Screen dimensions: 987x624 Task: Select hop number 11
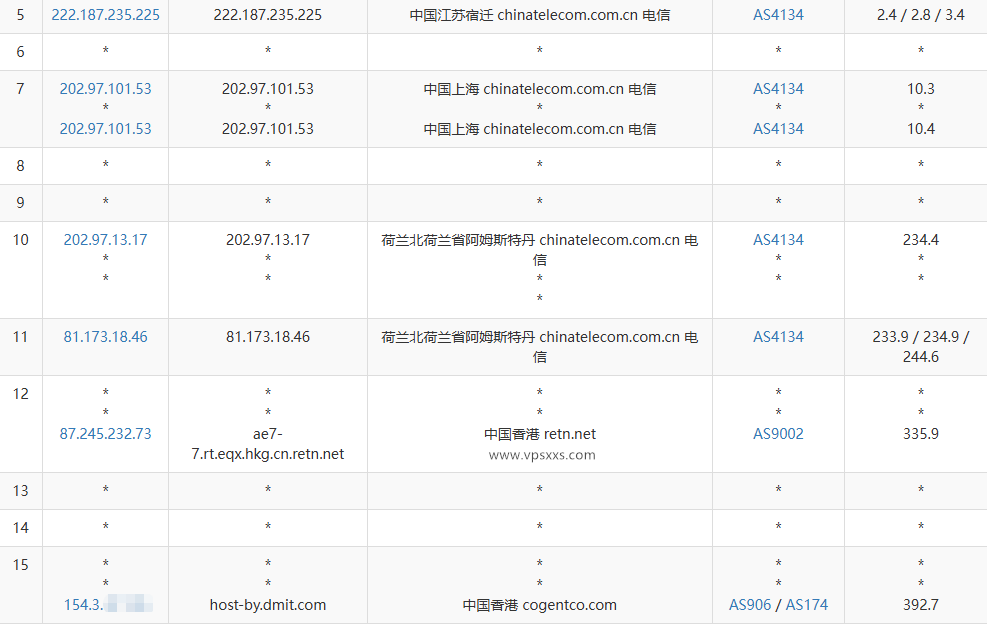pos(21,337)
